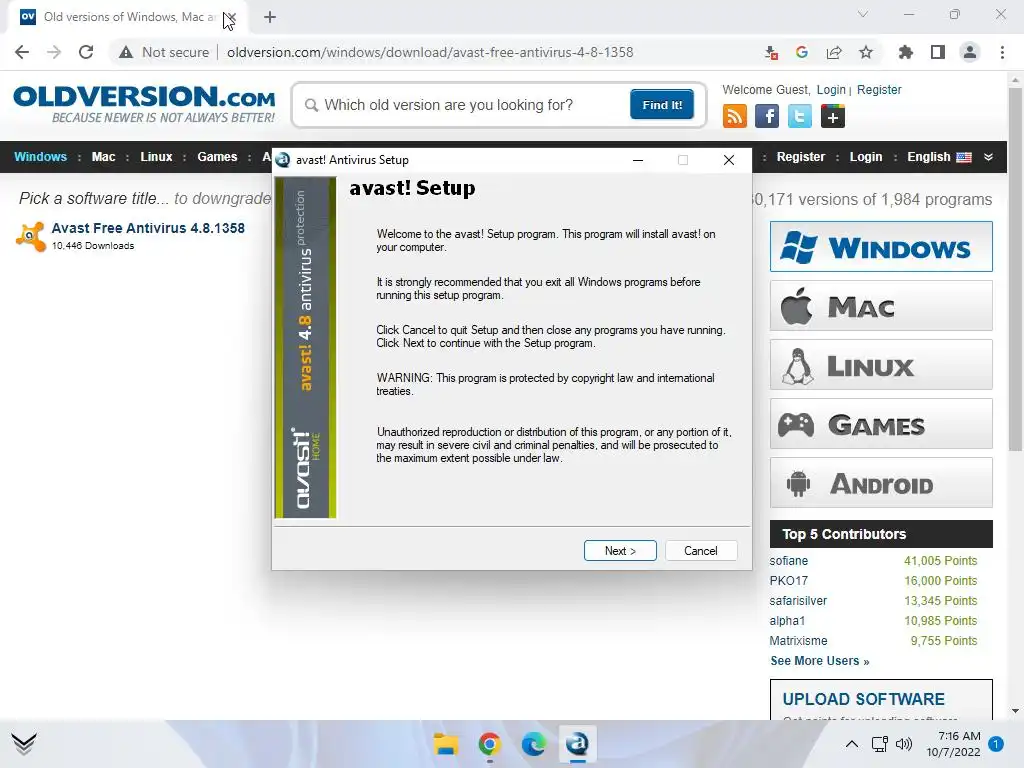
Task: Open contributor Matrixisme profile
Action: coord(798,641)
